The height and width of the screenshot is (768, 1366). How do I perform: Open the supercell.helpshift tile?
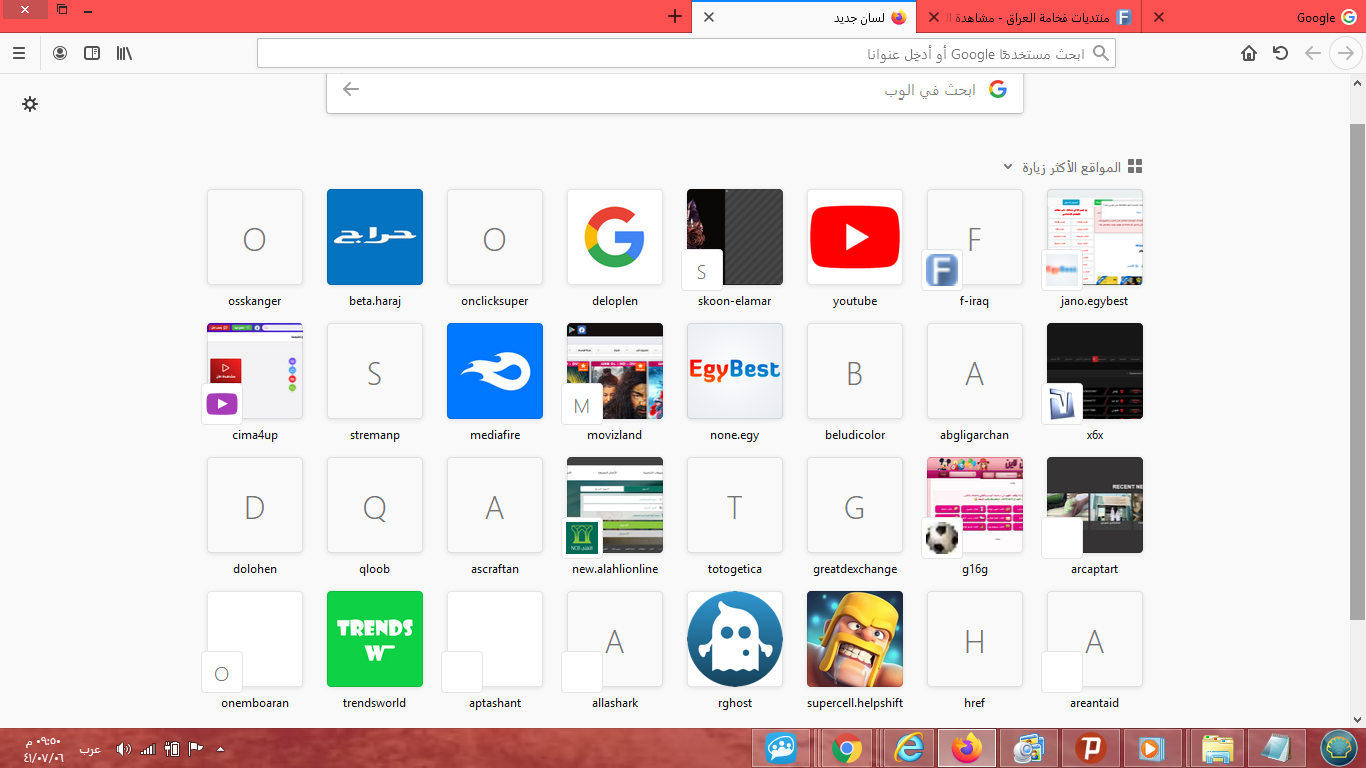[855, 639]
